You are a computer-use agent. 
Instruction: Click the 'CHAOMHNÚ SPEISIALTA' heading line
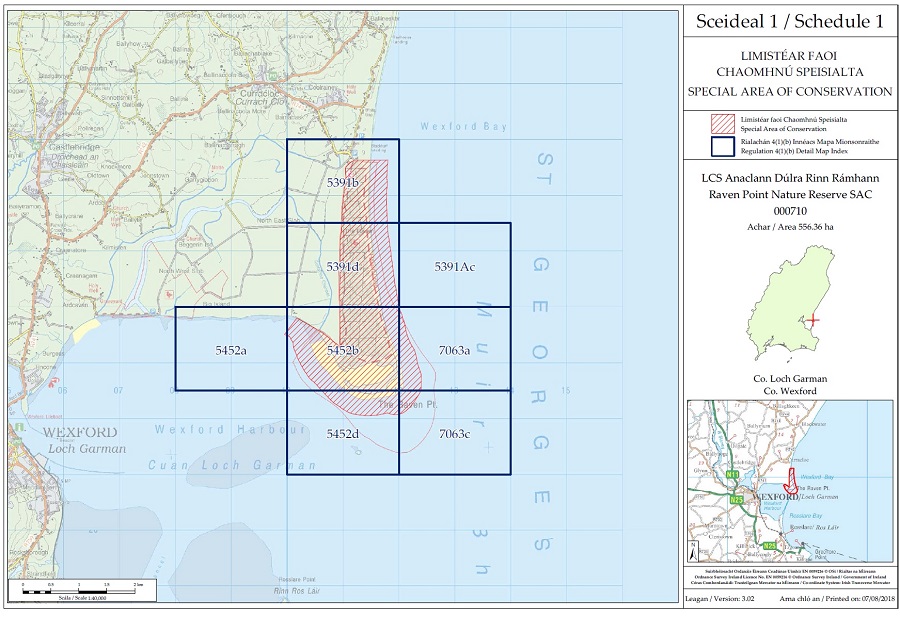click(x=790, y=72)
